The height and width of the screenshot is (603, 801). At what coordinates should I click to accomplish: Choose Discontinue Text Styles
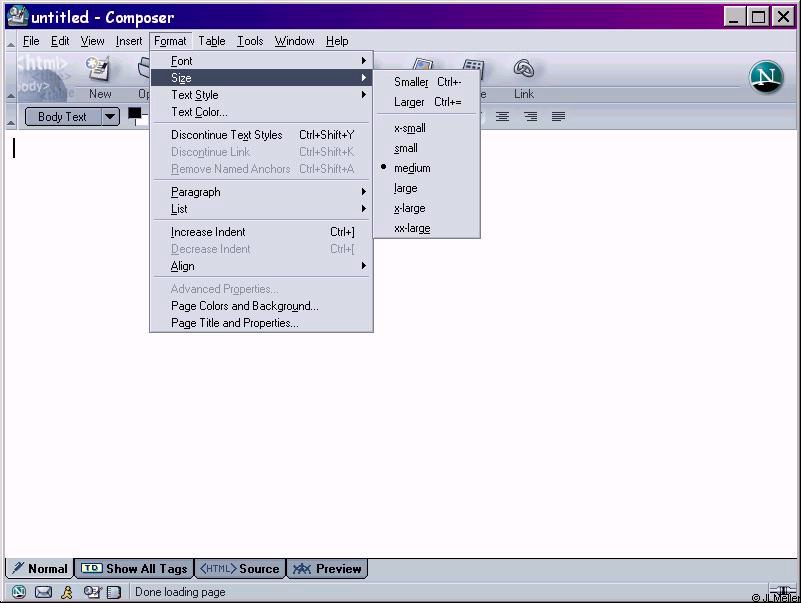(x=261, y=134)
